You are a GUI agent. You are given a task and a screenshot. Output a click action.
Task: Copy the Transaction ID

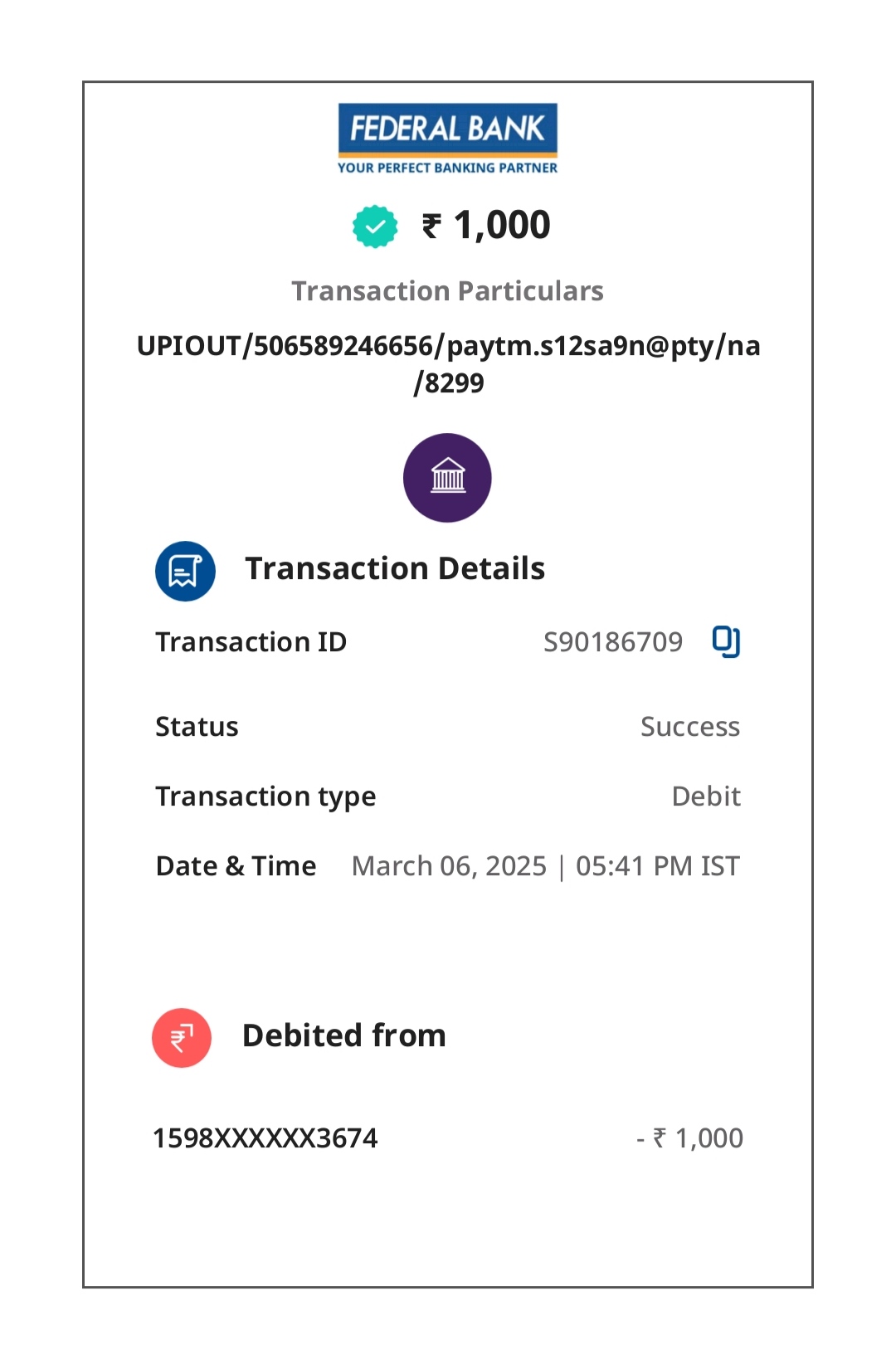726,641
